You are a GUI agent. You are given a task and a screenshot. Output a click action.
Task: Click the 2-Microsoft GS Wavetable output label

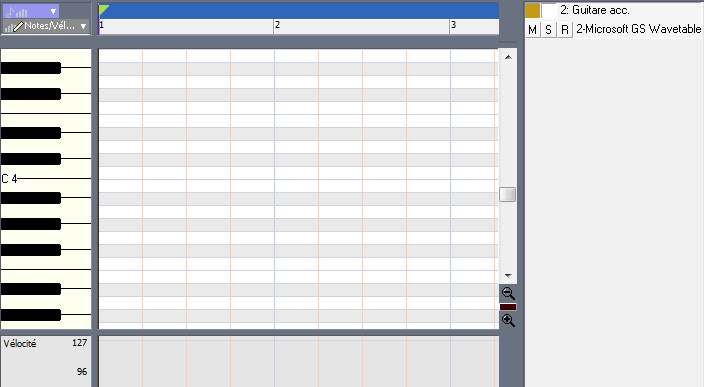[x=638, y=29]
